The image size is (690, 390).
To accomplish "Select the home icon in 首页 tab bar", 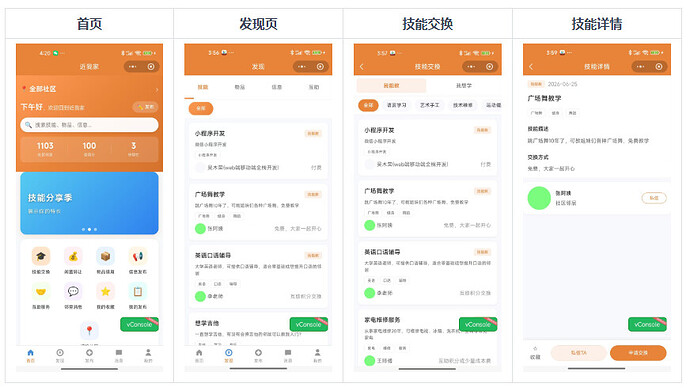I will tap(30, 353).
